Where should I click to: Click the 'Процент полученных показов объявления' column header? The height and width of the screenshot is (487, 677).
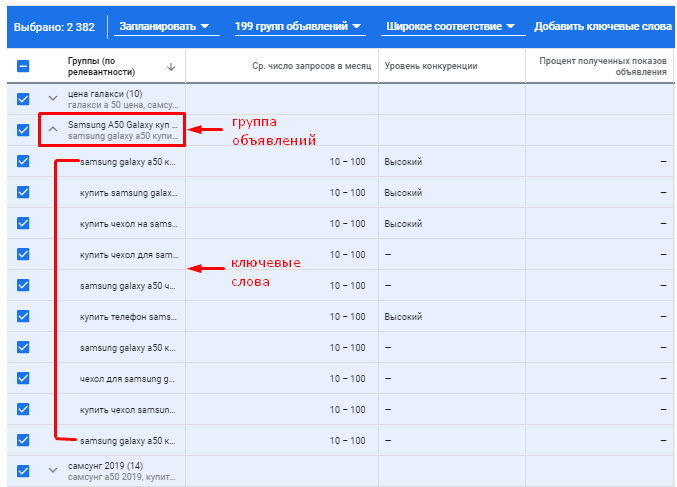pos(602,67)
